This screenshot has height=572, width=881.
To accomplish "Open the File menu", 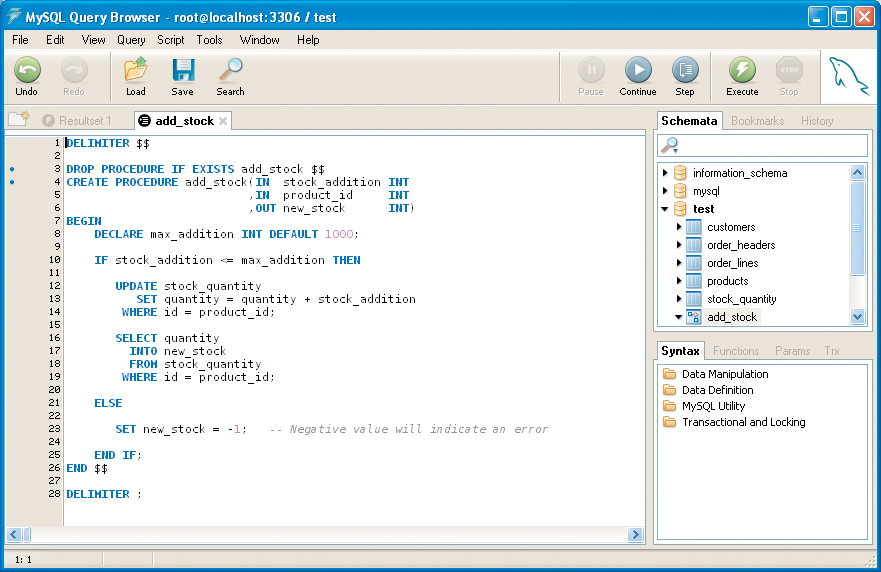I will pyautogui.click(x=20, y=40).
